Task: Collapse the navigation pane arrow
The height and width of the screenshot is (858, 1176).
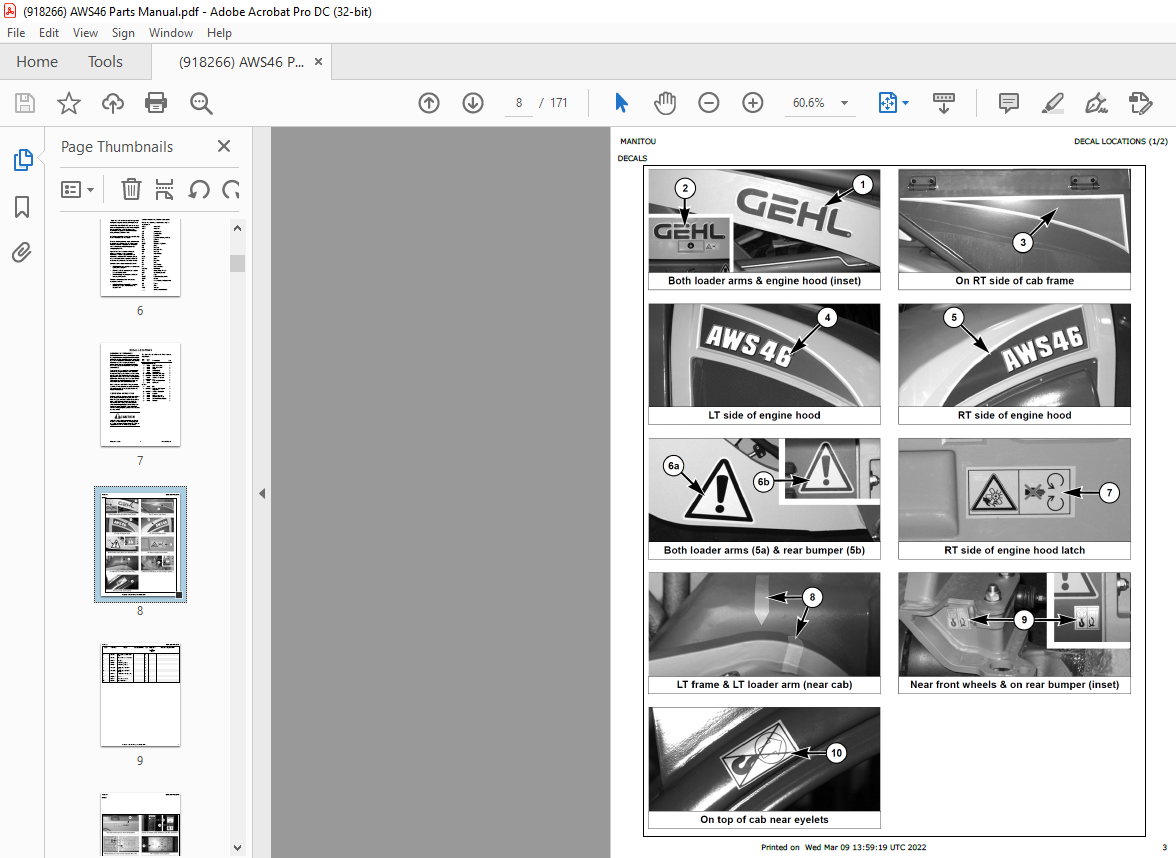Action: 262,494
